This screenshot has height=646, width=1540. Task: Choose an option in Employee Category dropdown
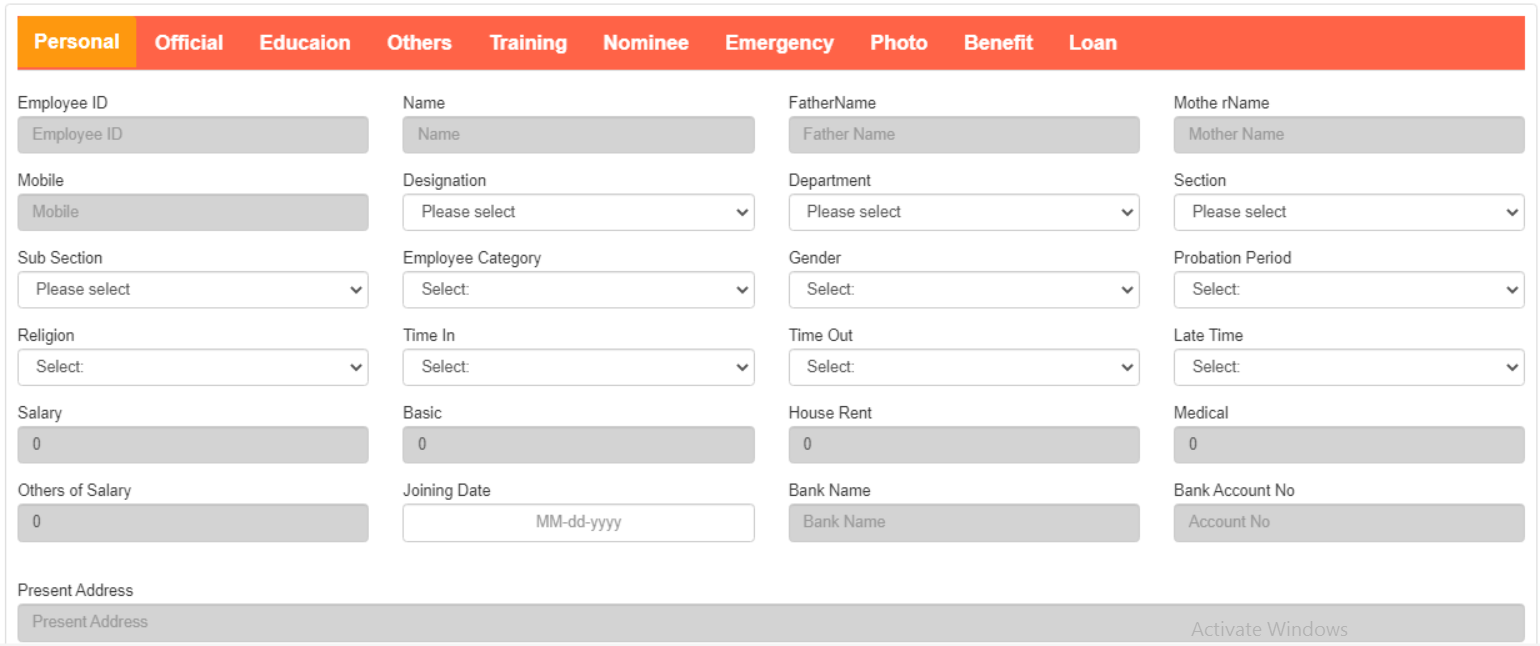578,290
